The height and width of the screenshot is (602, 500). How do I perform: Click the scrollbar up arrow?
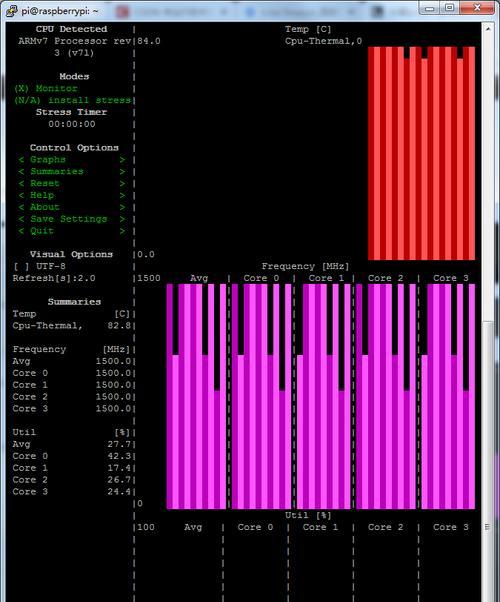[487, 29]
